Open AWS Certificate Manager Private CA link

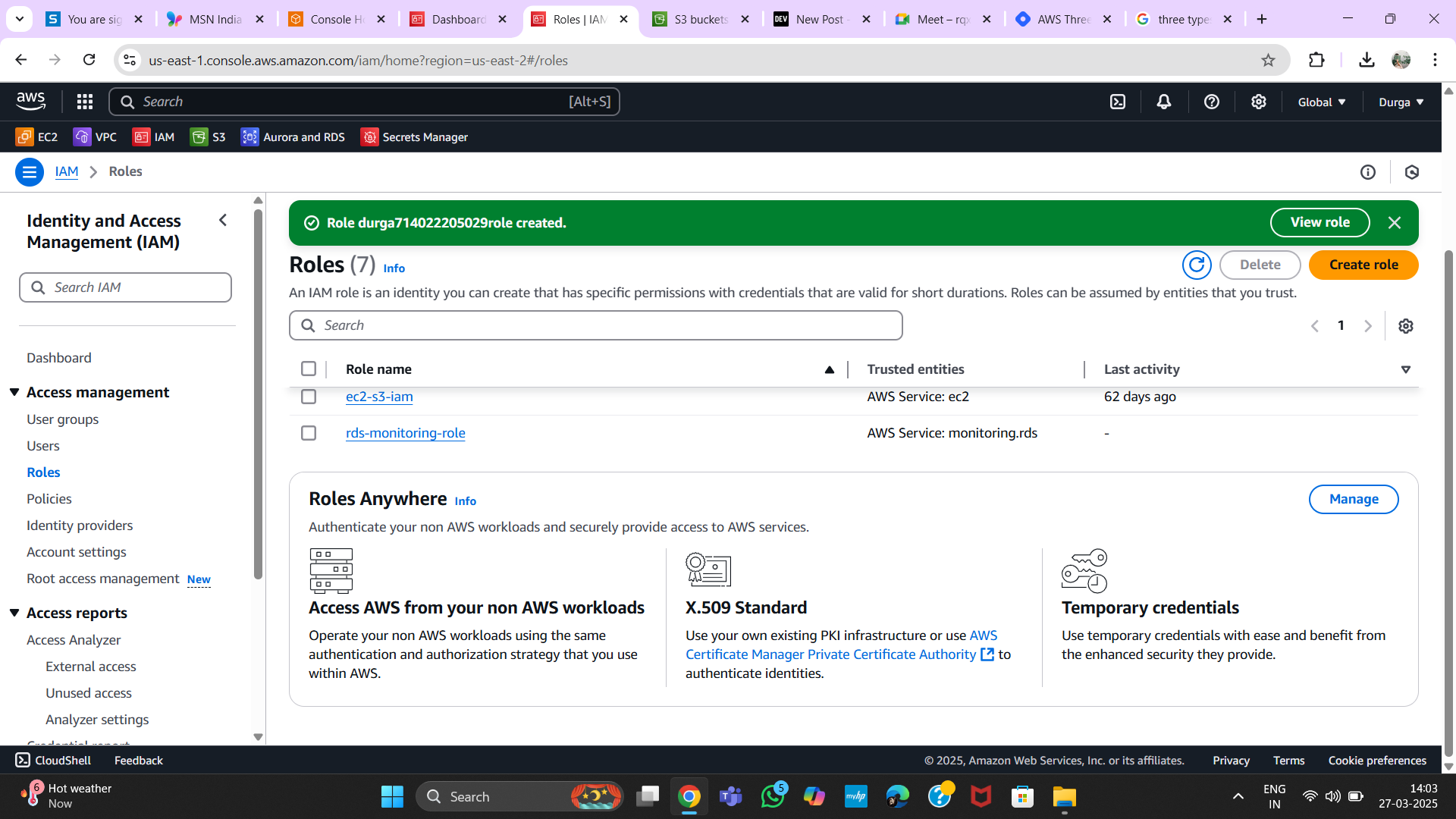click(x=840, y=645)
